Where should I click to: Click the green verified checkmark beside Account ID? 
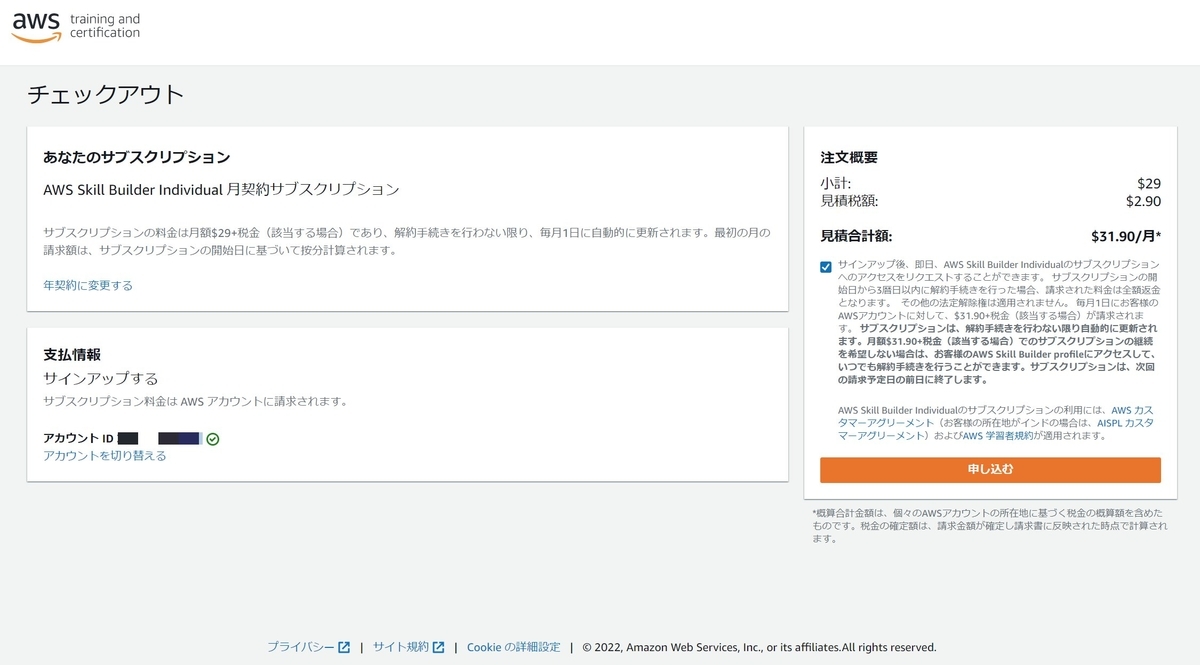pos(213,439)
